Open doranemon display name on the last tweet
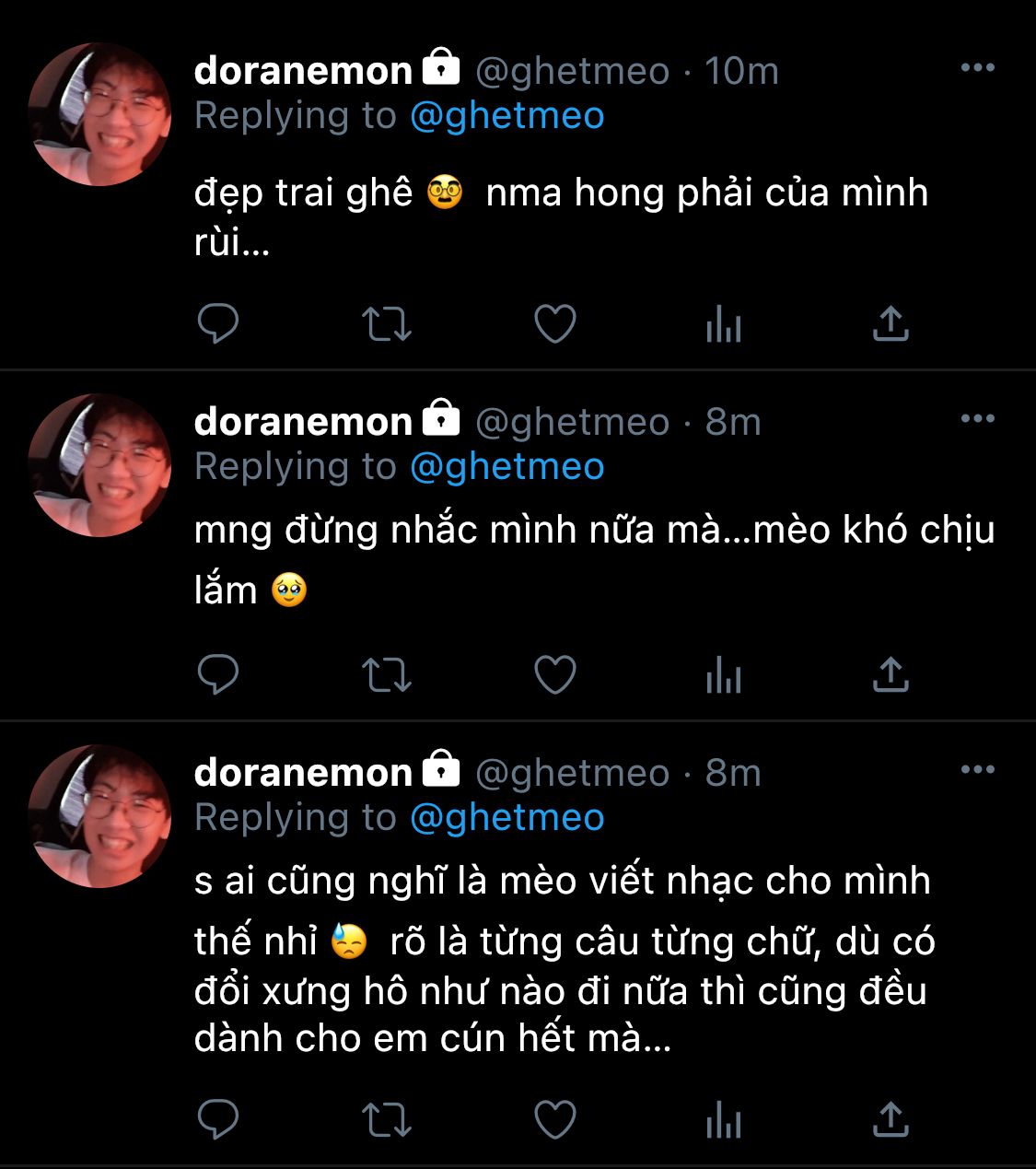1036x1169 pixels. pyautogui.click(x=303, y=772)
